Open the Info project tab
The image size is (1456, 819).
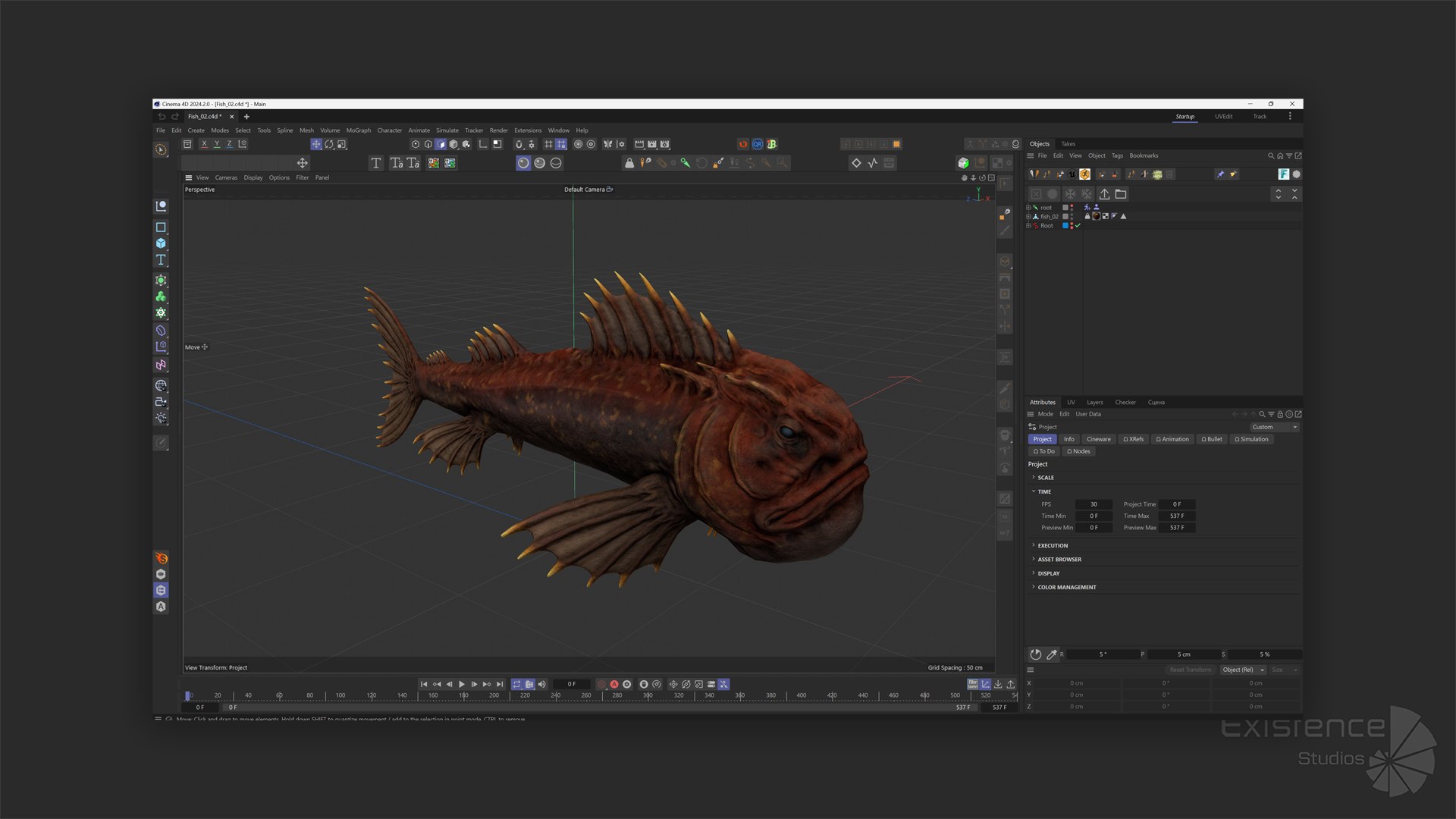pos(1068,440)
